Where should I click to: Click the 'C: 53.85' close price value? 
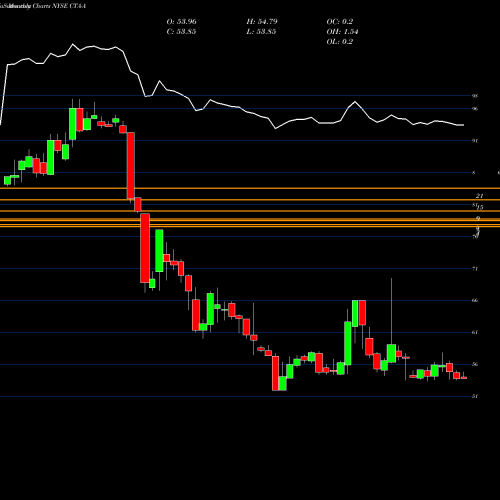click(181, 32)
